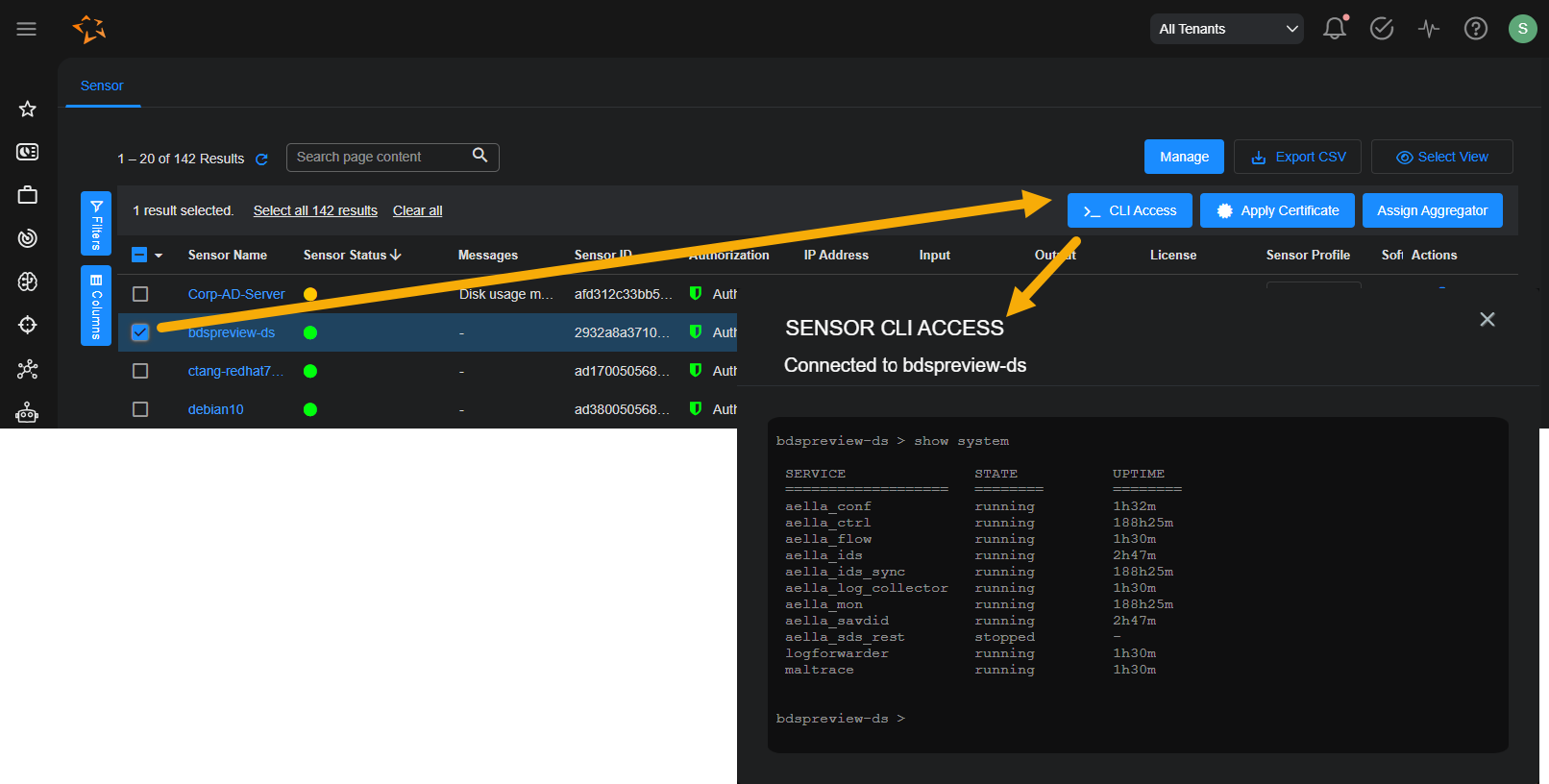Click the favorites star sidebar icon
Image resolution: width=1549 pixels, height=784 pixels.
click(28, 110)
